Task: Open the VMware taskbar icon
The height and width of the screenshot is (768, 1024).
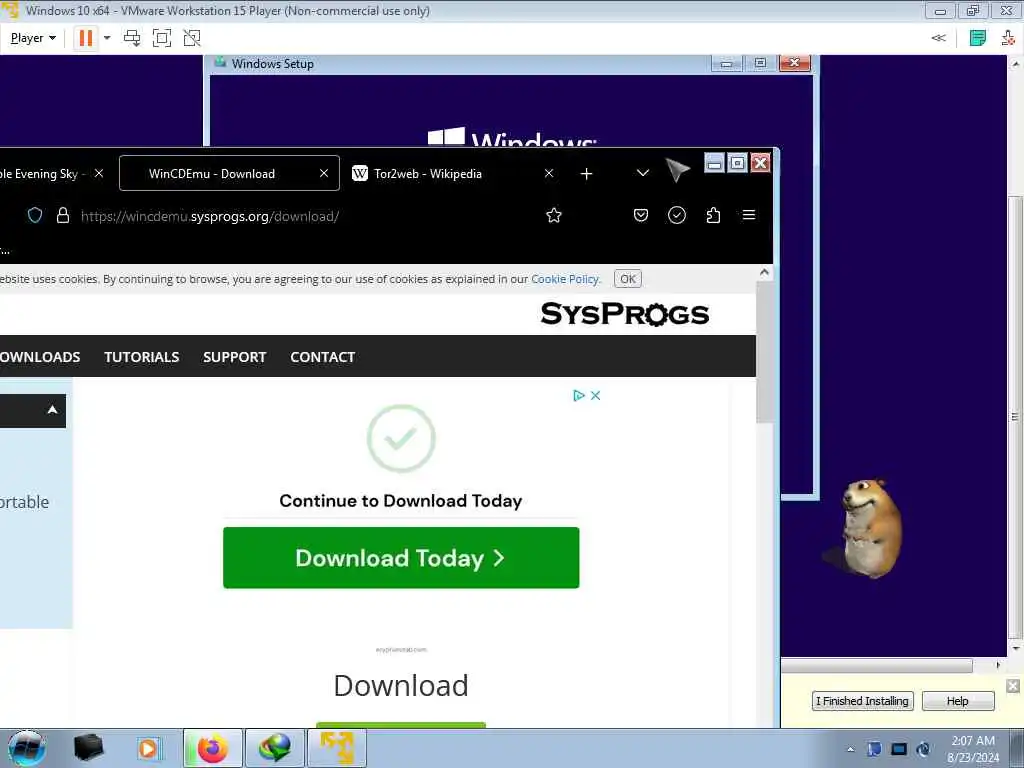Action: [336, 748]
